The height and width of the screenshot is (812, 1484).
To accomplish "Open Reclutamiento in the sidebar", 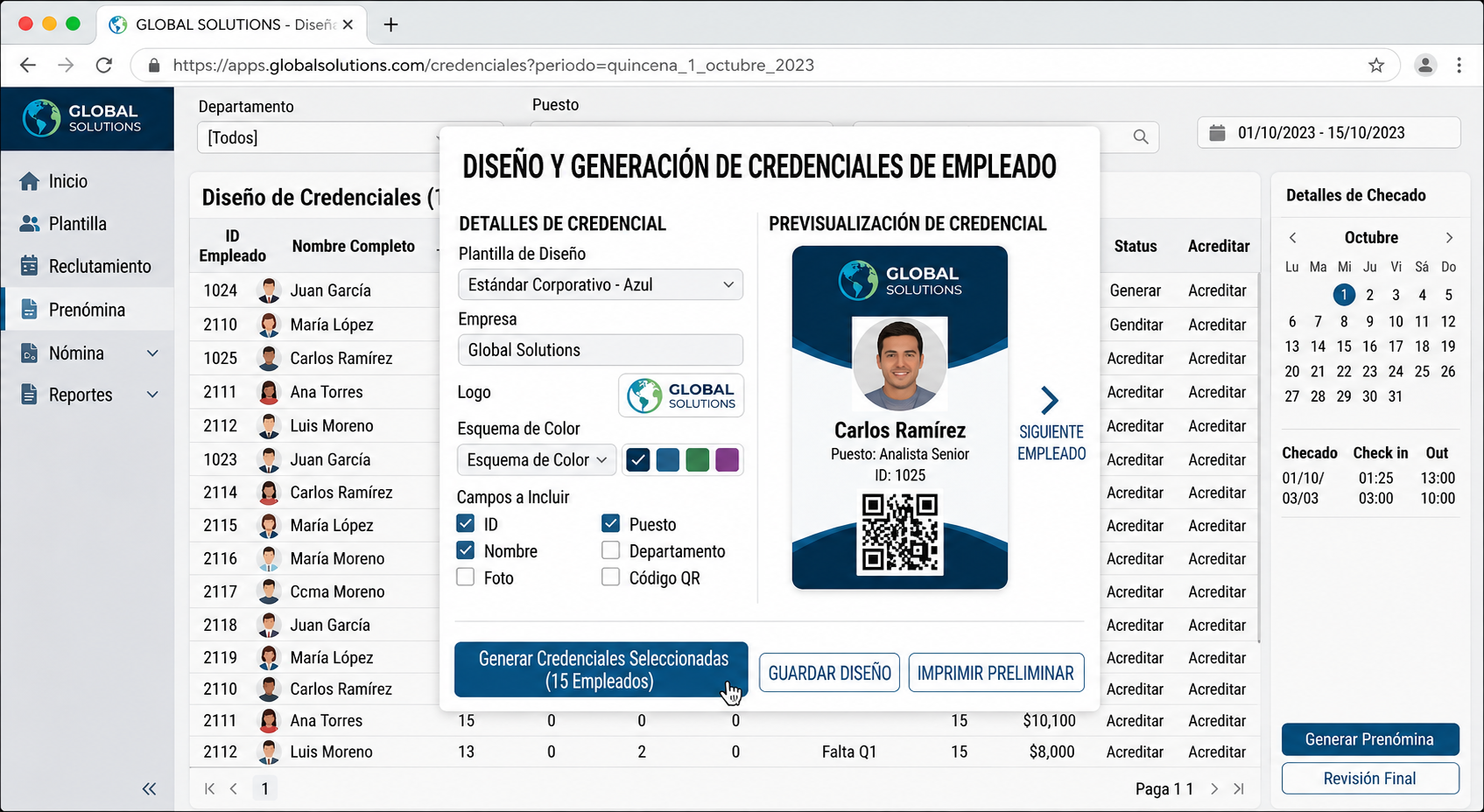I will coord(88,266).
